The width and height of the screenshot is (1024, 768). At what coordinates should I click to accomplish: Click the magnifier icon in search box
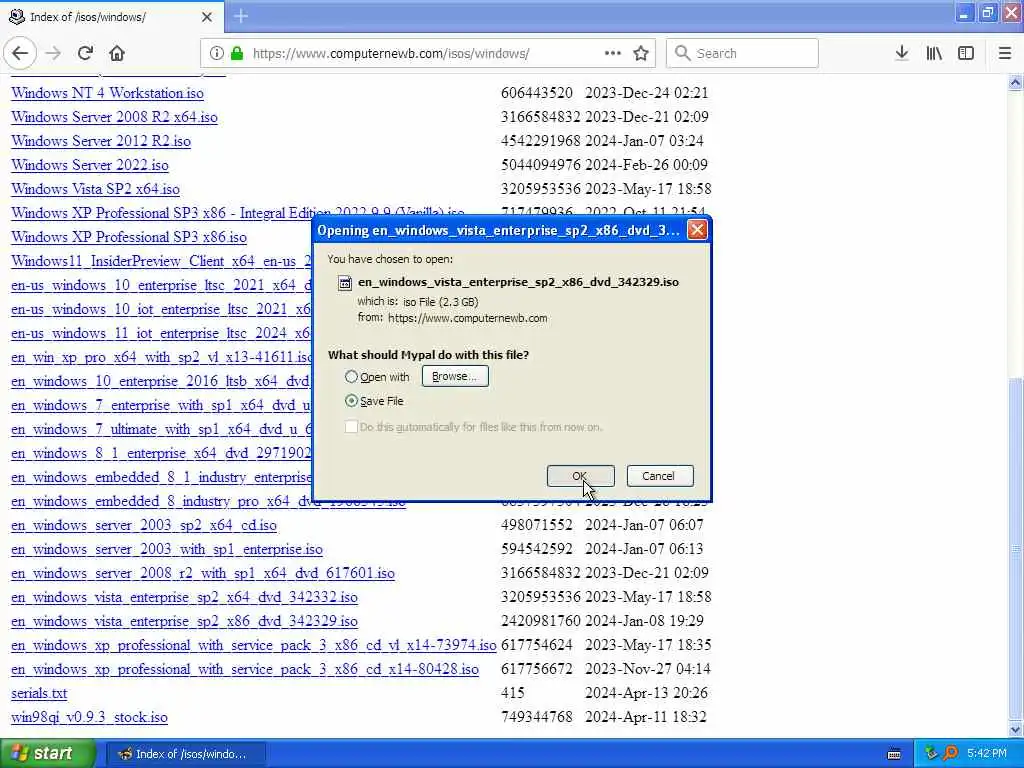pos(682,53)
